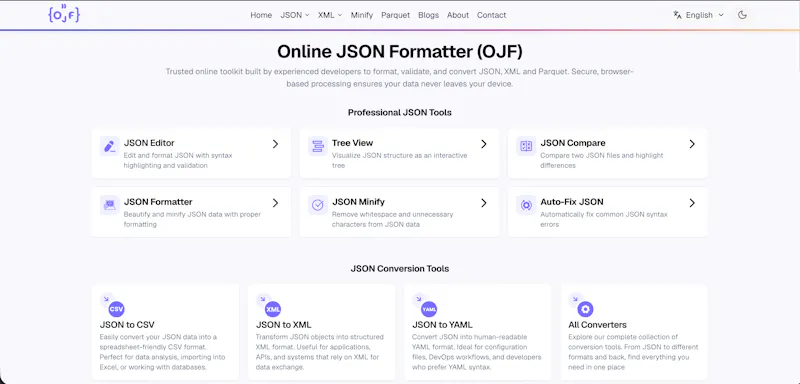The width and height of the screenshot is (800, 384).
Task: Open the JSON Formatter title link
Action: click(158, 202)
